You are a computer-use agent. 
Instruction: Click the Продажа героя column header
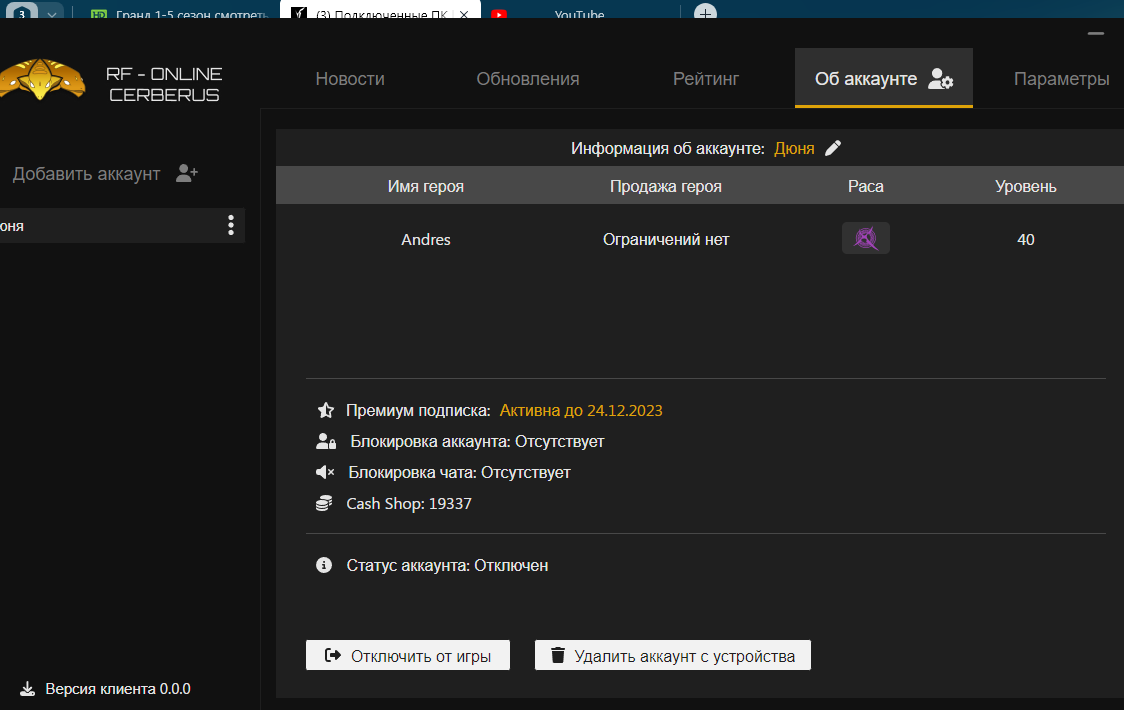(x=665, y=186)
